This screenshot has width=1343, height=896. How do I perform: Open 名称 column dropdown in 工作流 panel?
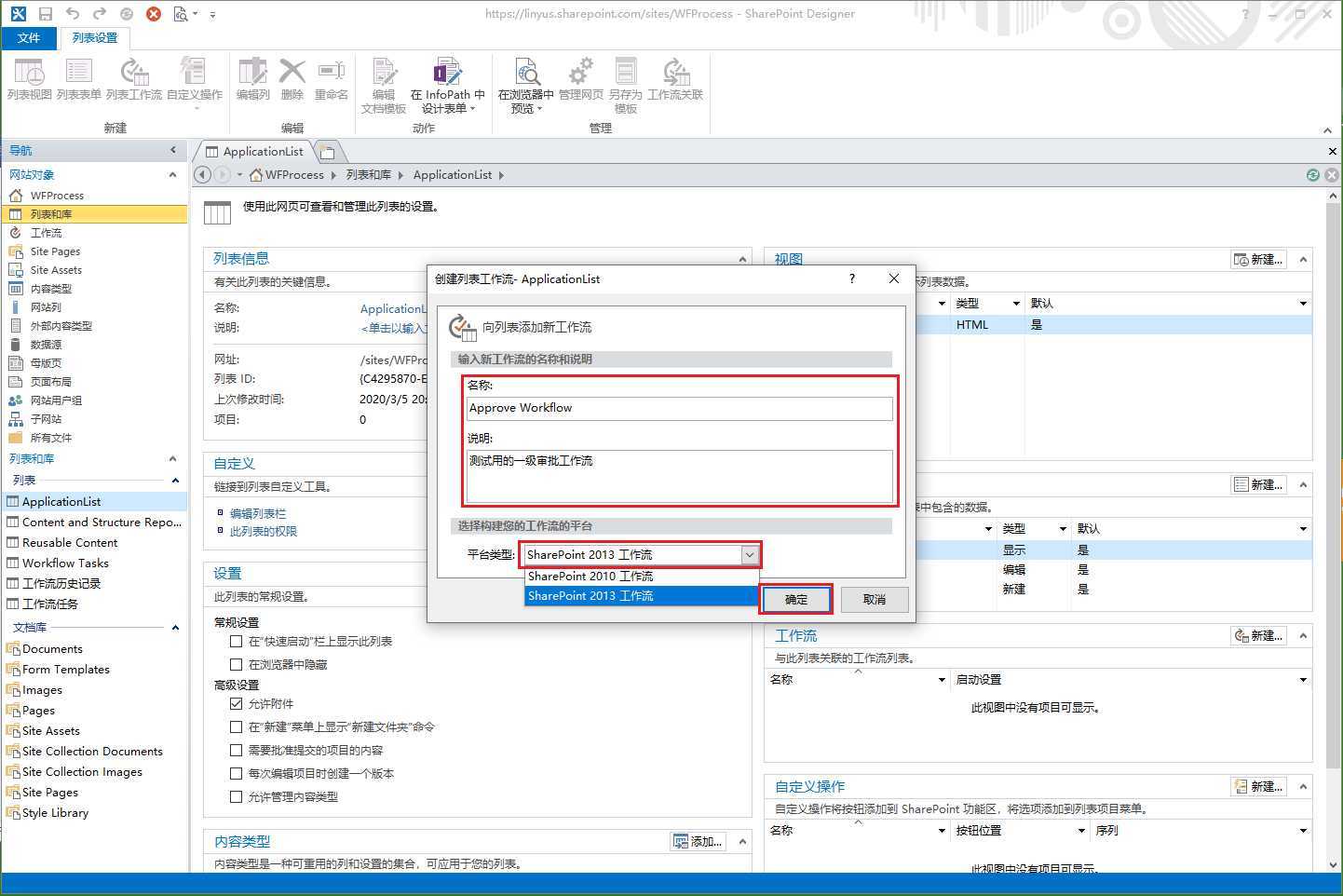click(x=942, y=680)
